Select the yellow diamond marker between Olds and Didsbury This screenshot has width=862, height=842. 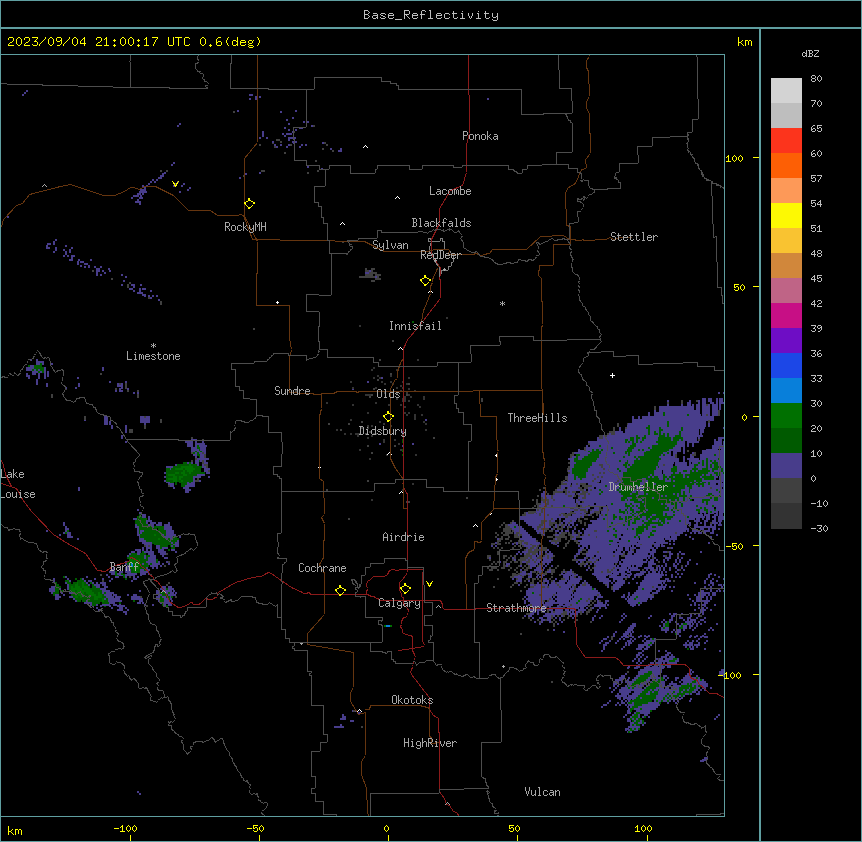point(388,417)
